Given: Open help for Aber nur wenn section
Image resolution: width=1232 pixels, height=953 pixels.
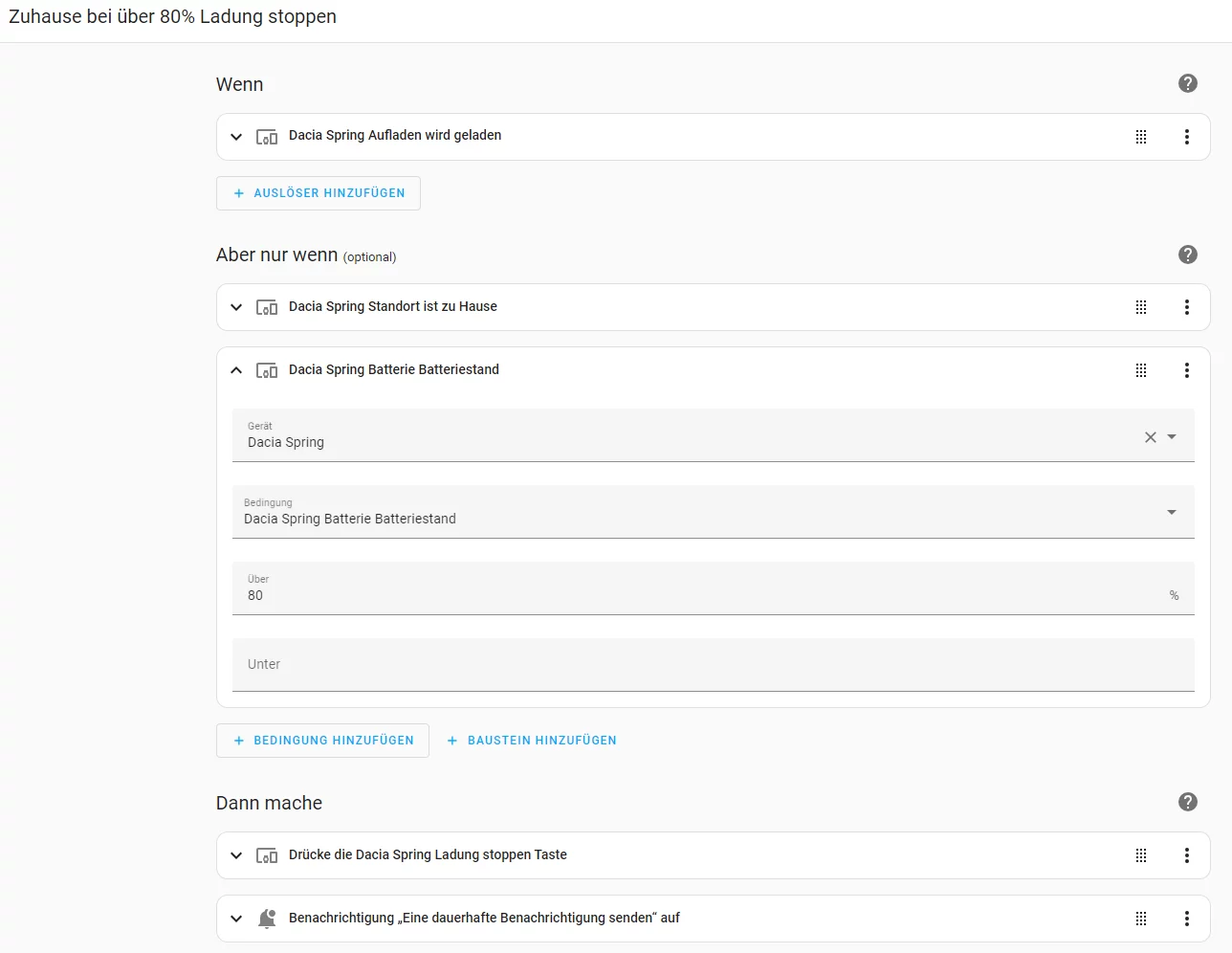Looking at the screenshot, I should 1187,255.
